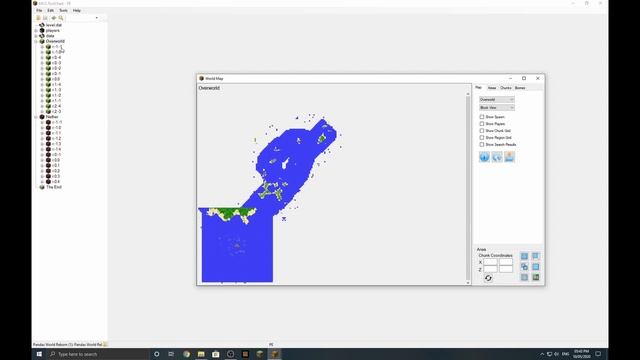This screenshot has height=360, width=640.
Task: Click the second Z chunk coordinate field
Action: coord(506,269)
